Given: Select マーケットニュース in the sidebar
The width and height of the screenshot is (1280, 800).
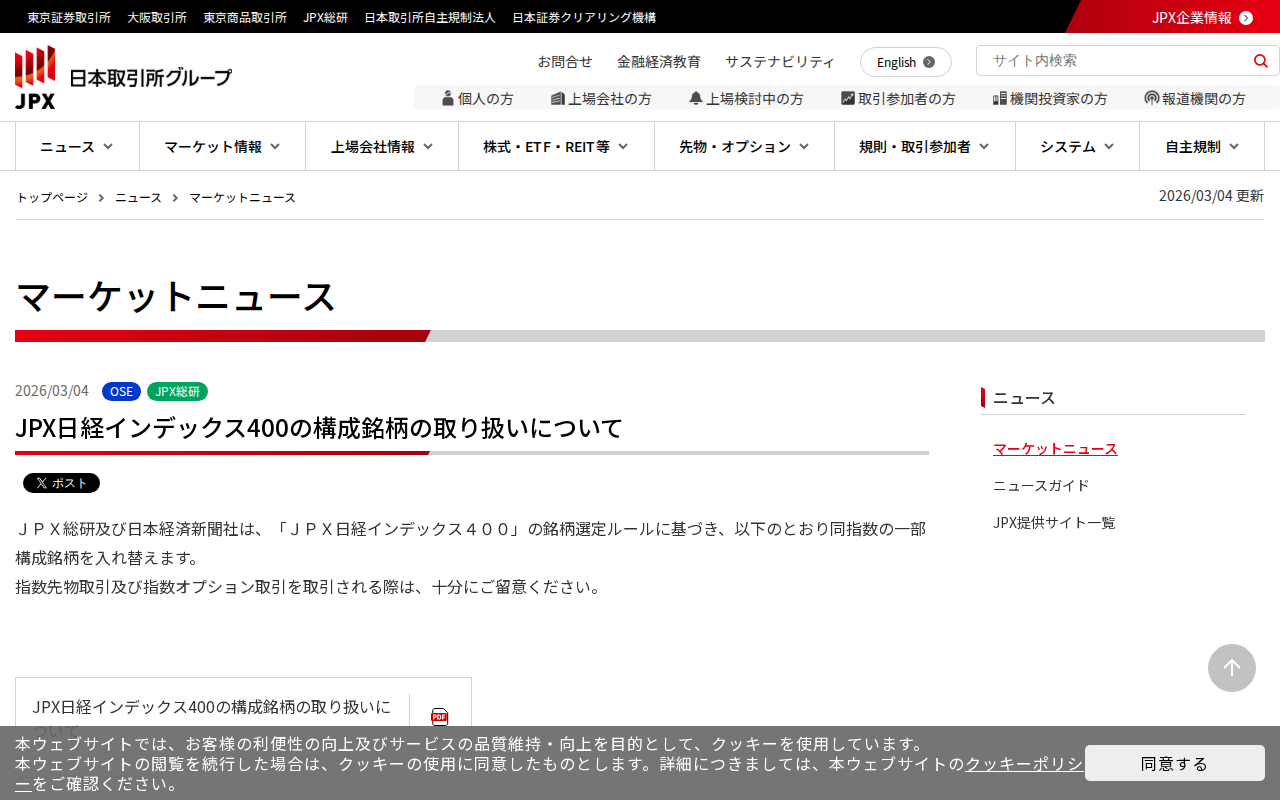Looking at the screenshot, I should [1055, 449].
